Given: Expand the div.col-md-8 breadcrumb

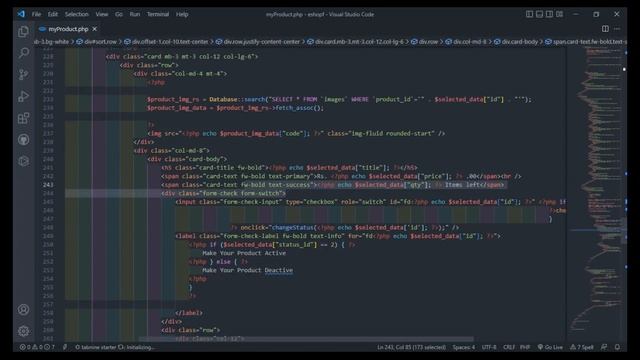Looking at the screenshot, I should pyautogui.click(x=466, y=42).
